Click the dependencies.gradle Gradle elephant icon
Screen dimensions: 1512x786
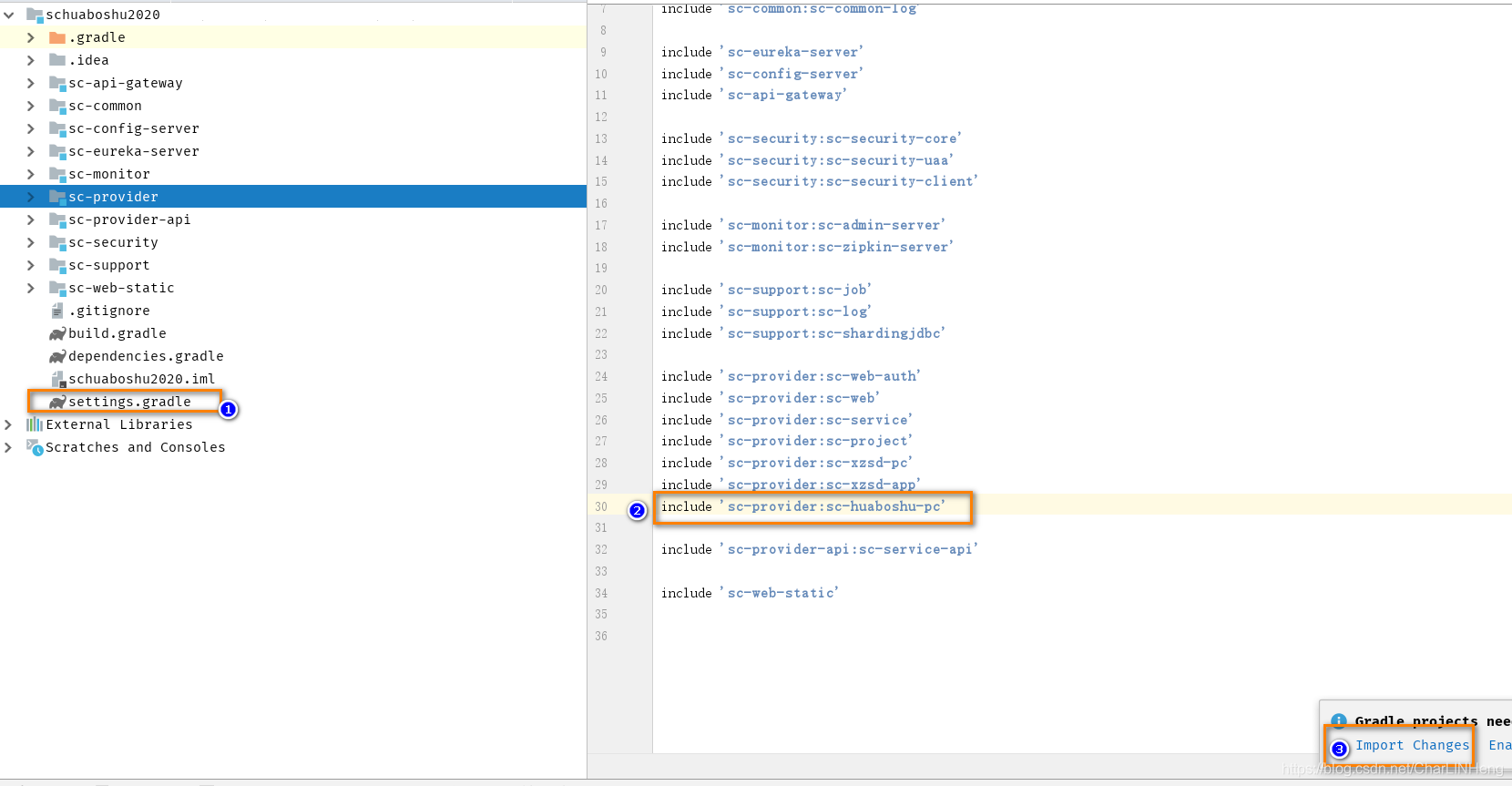tap(57, 356)
